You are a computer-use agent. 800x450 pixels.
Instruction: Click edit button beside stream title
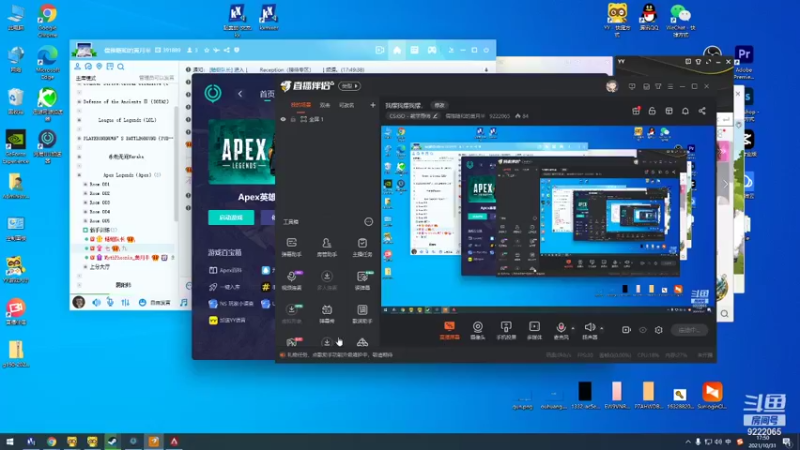(439, 106)
